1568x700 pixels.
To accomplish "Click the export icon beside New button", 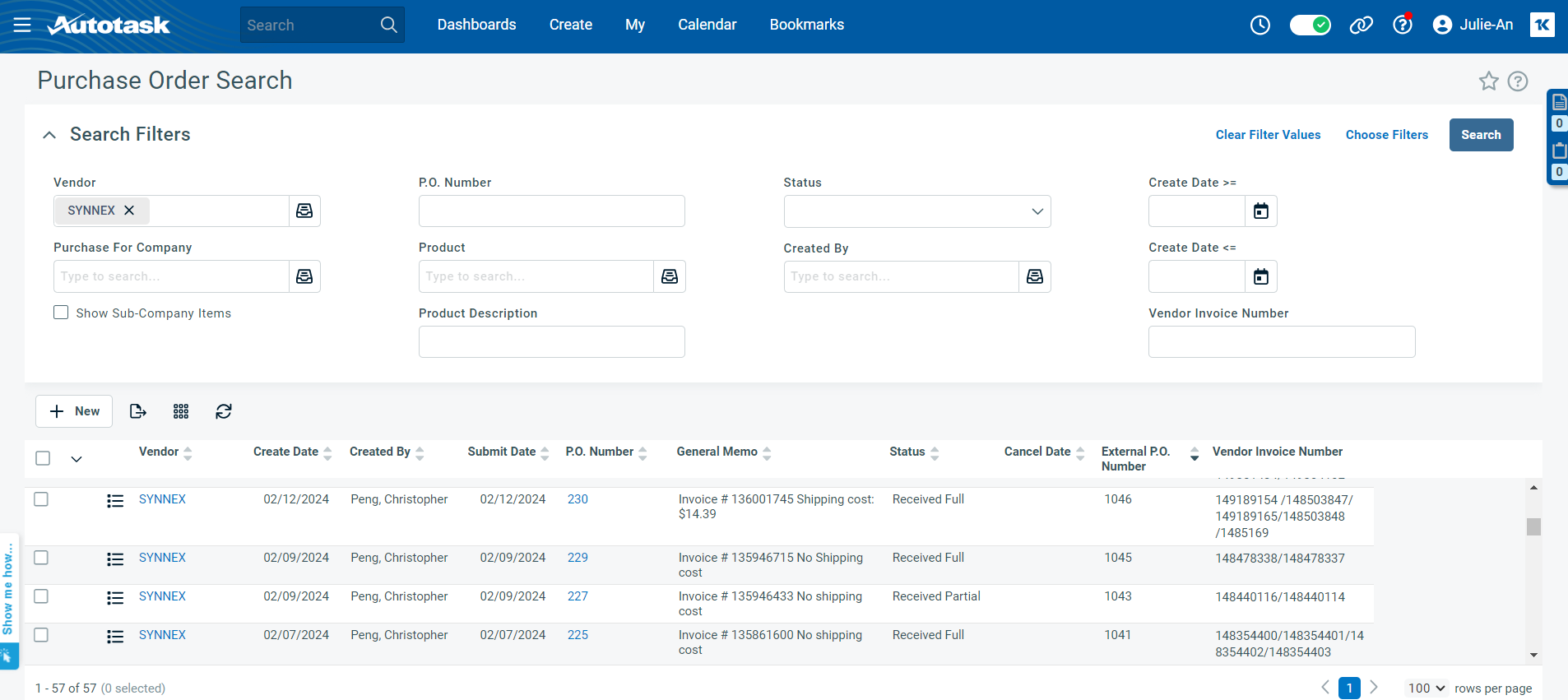I will 138,411.
